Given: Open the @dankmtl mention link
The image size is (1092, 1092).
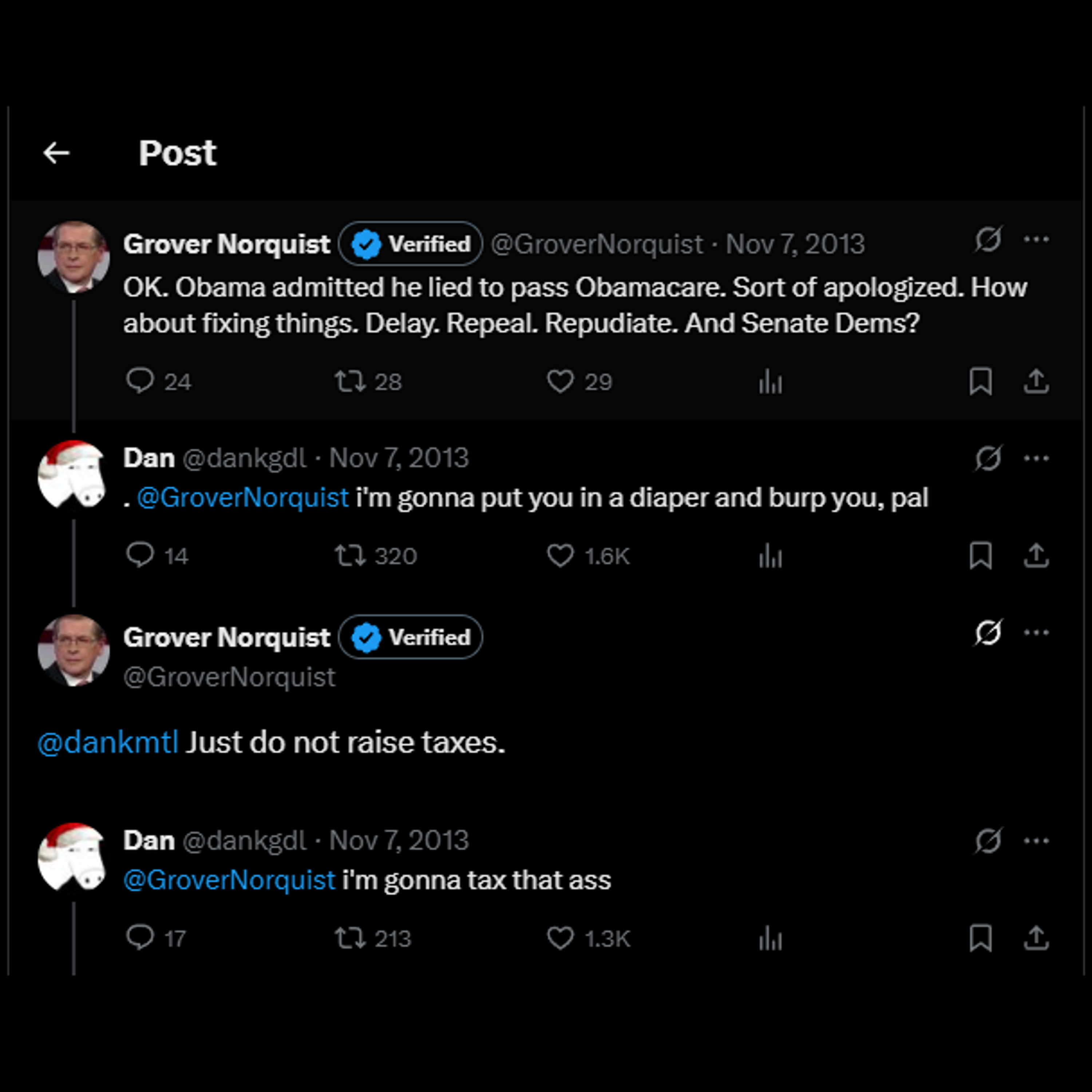Looking at the screenshot, I should click(x=108, y=742).
